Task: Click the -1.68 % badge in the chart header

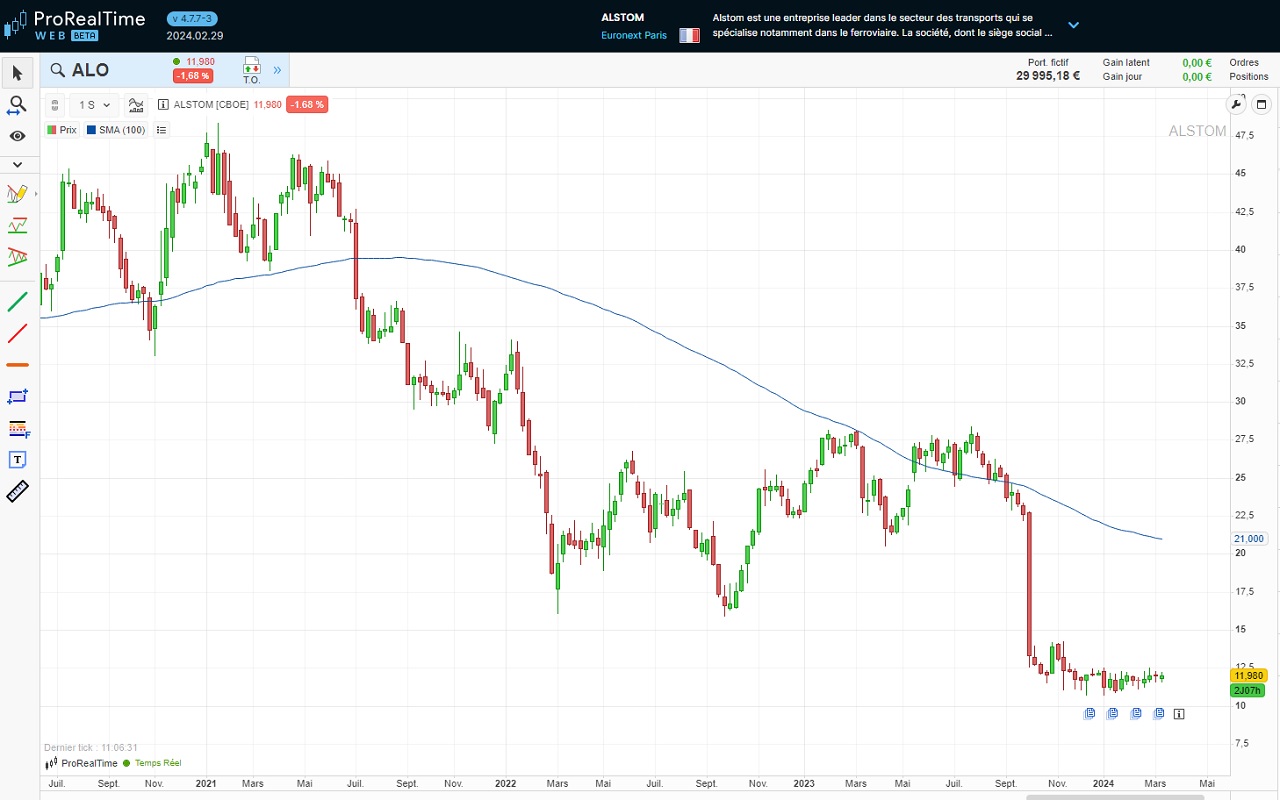Action: (x=307, y=104)
